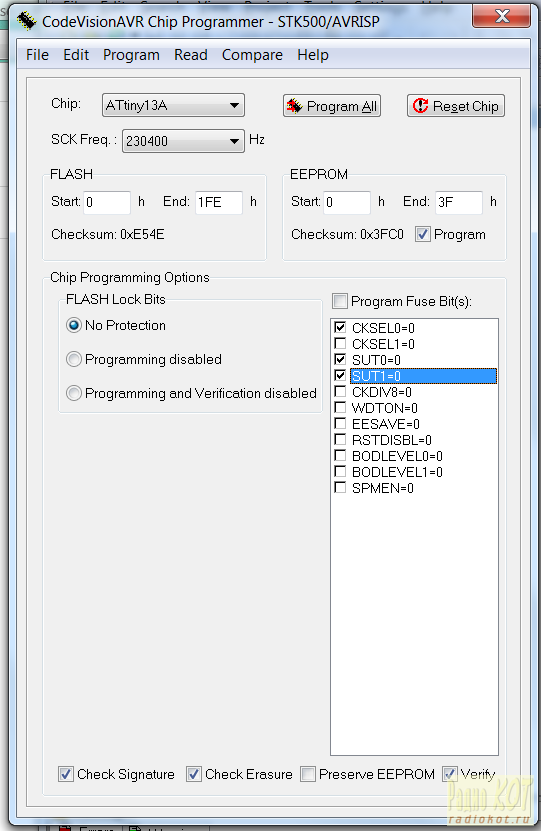
Task: Click the Reset Chip button
Action: (x=456, y=106)
